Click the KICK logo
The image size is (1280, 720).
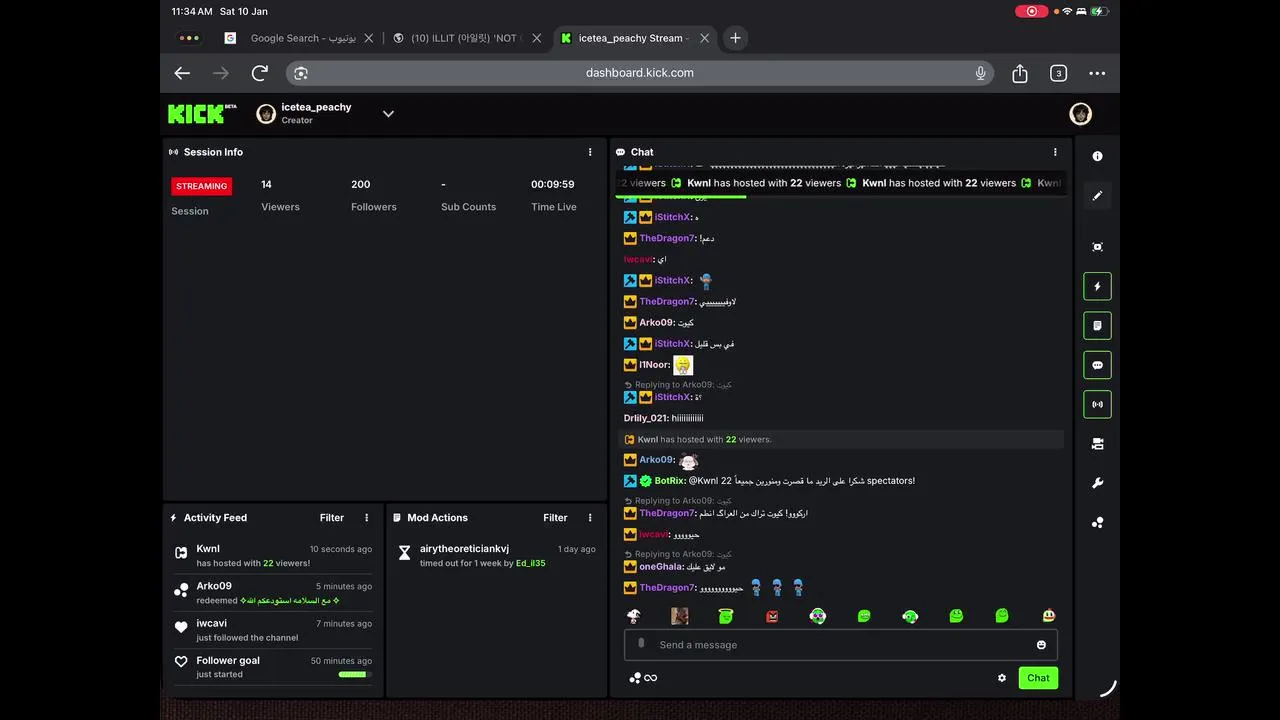(x=202, y=113)
